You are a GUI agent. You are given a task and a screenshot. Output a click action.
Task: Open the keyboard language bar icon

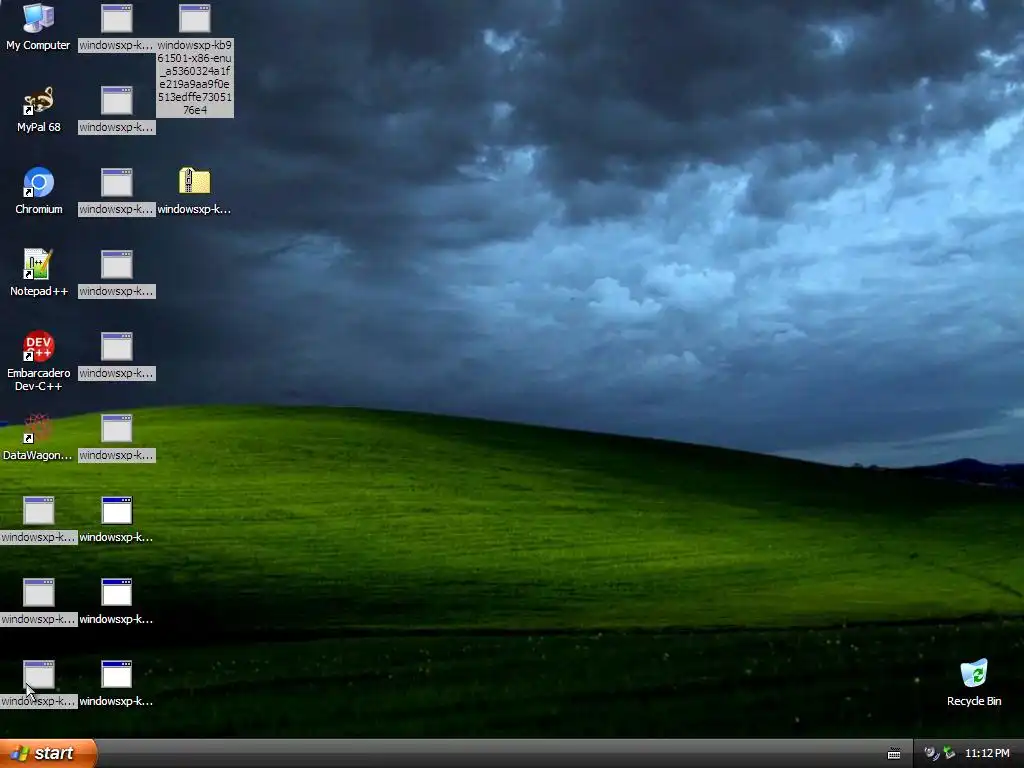(894, 754)
